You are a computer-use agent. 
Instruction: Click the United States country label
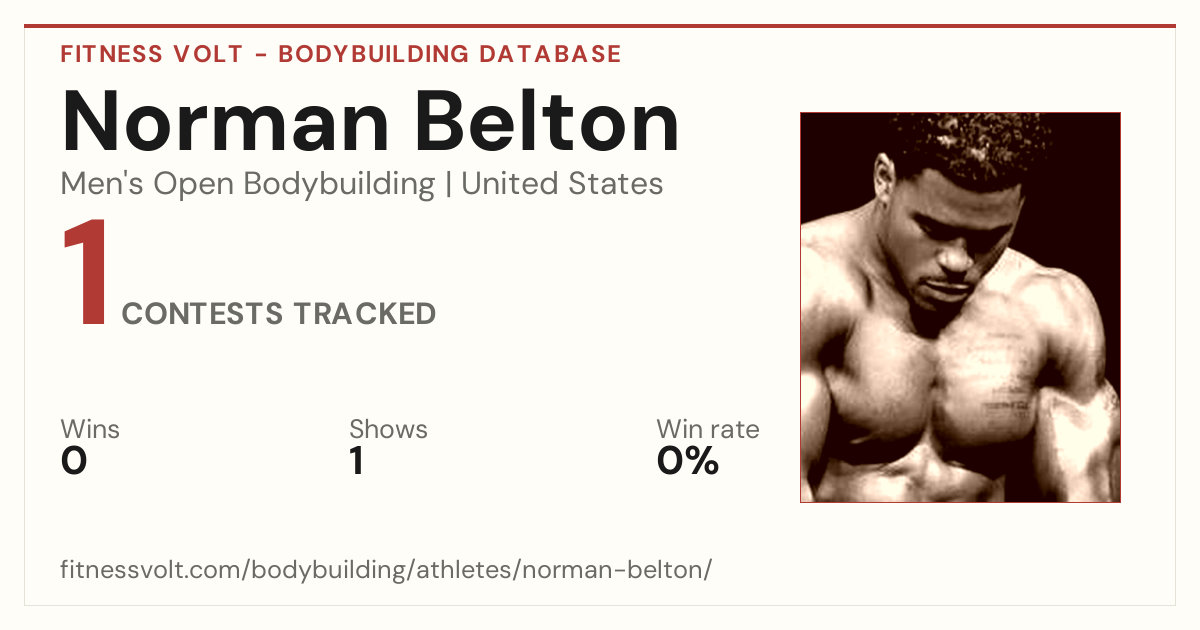pos(562,184)
